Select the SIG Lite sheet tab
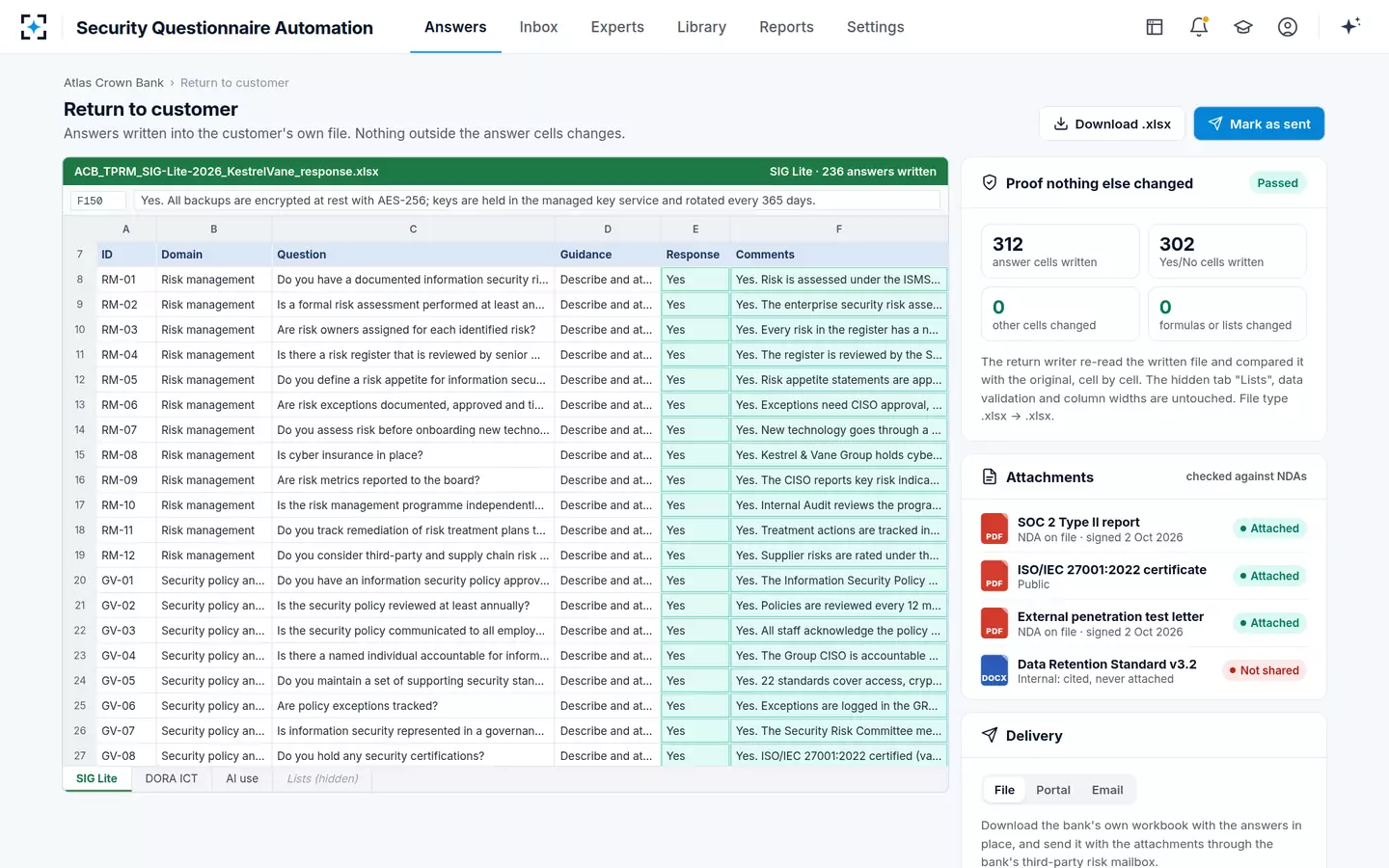Viewport: 1389px width, 868px height. coord(96,779)
